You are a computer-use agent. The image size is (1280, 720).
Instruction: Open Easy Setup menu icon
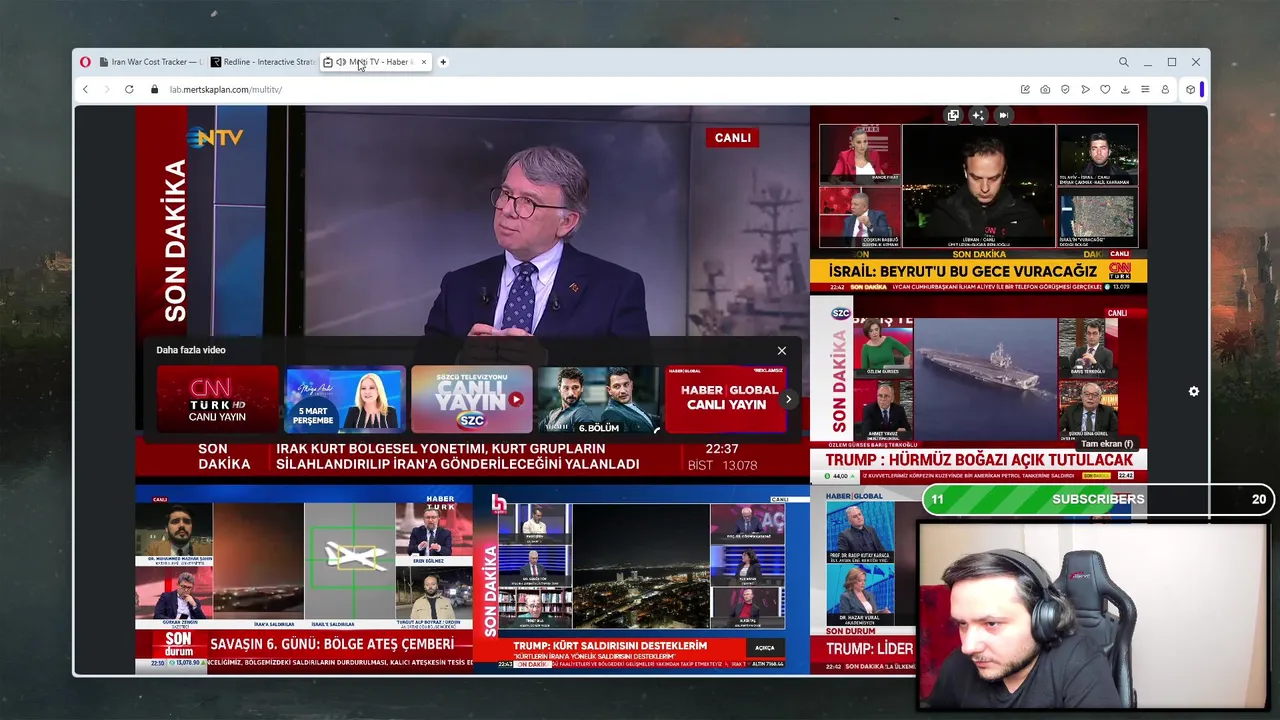[x=1145, y=89]
